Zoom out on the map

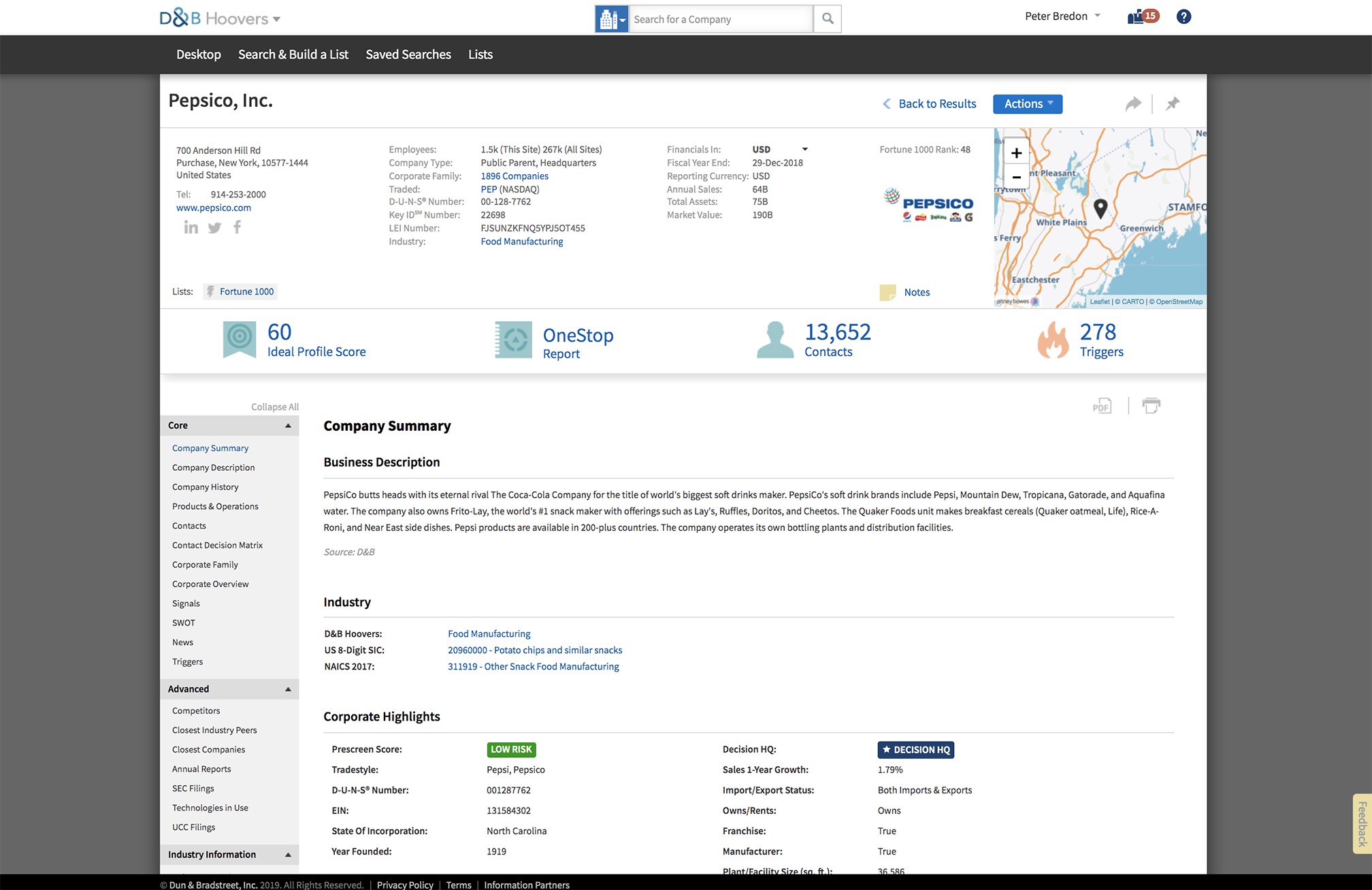pos(1016,177)
